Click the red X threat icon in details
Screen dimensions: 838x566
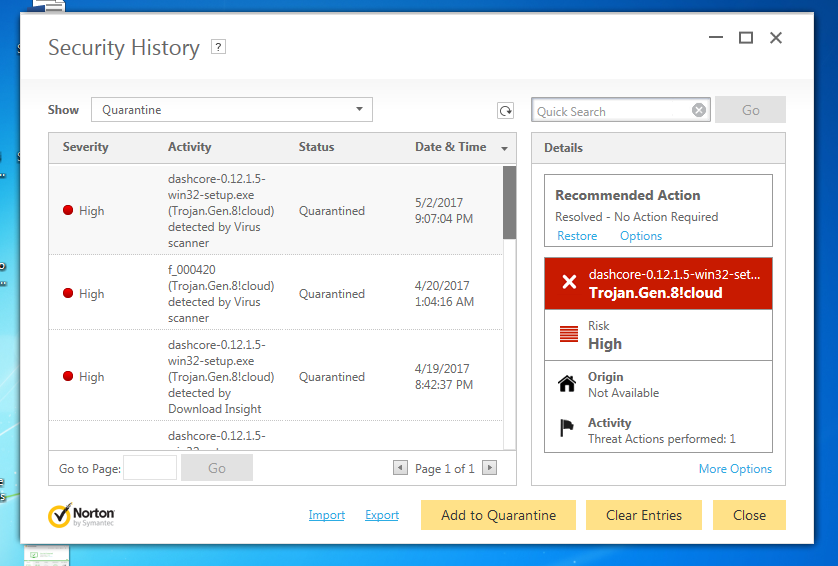(569, 282)
